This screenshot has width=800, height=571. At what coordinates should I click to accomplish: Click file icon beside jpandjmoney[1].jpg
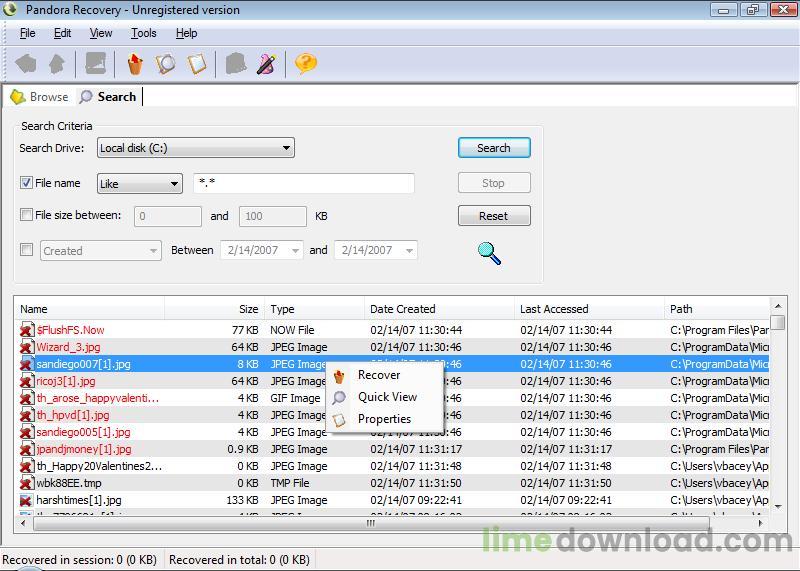click(27, 449)
